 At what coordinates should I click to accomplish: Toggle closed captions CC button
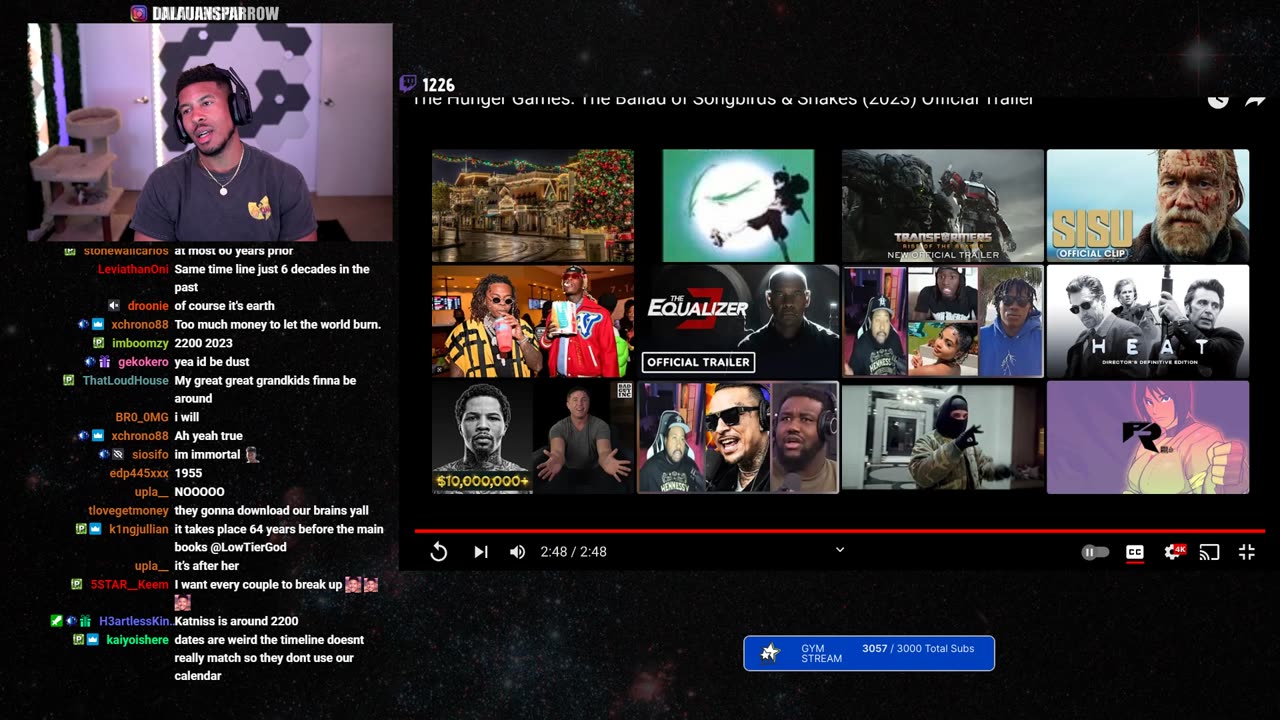pyautogui.click(x=1135, y=552)
